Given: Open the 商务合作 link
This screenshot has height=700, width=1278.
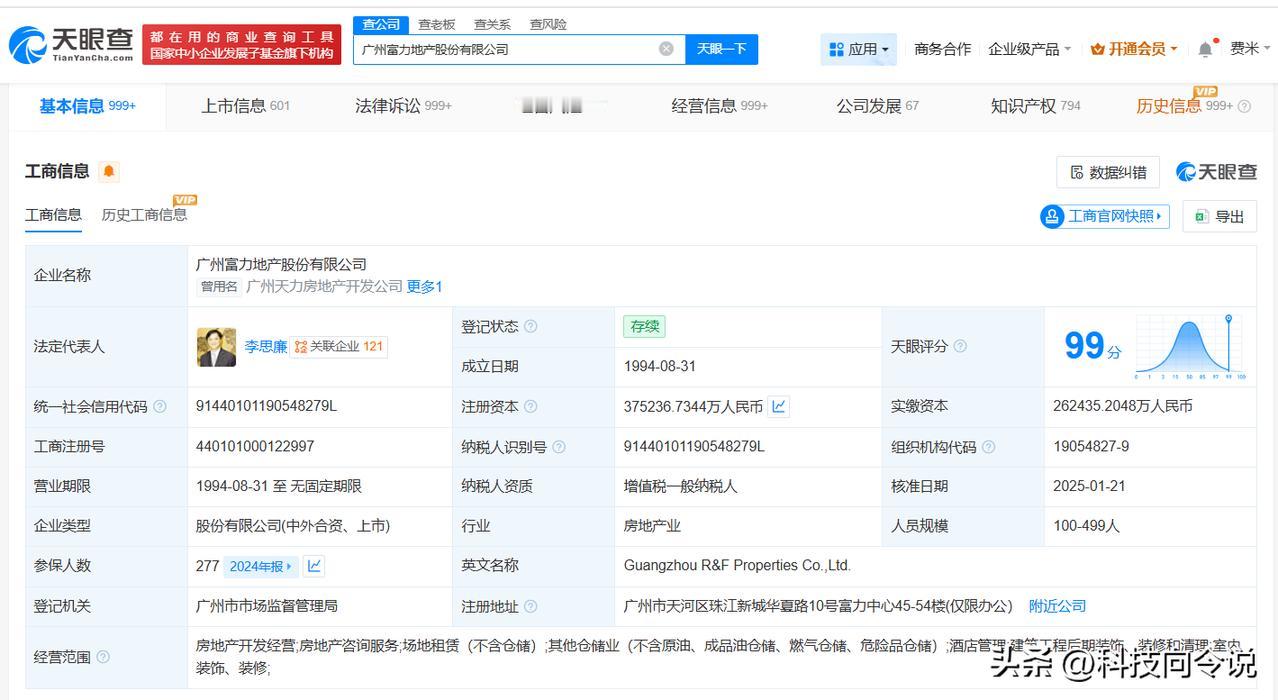Looking at the screenshot, I should click(942, 49).
